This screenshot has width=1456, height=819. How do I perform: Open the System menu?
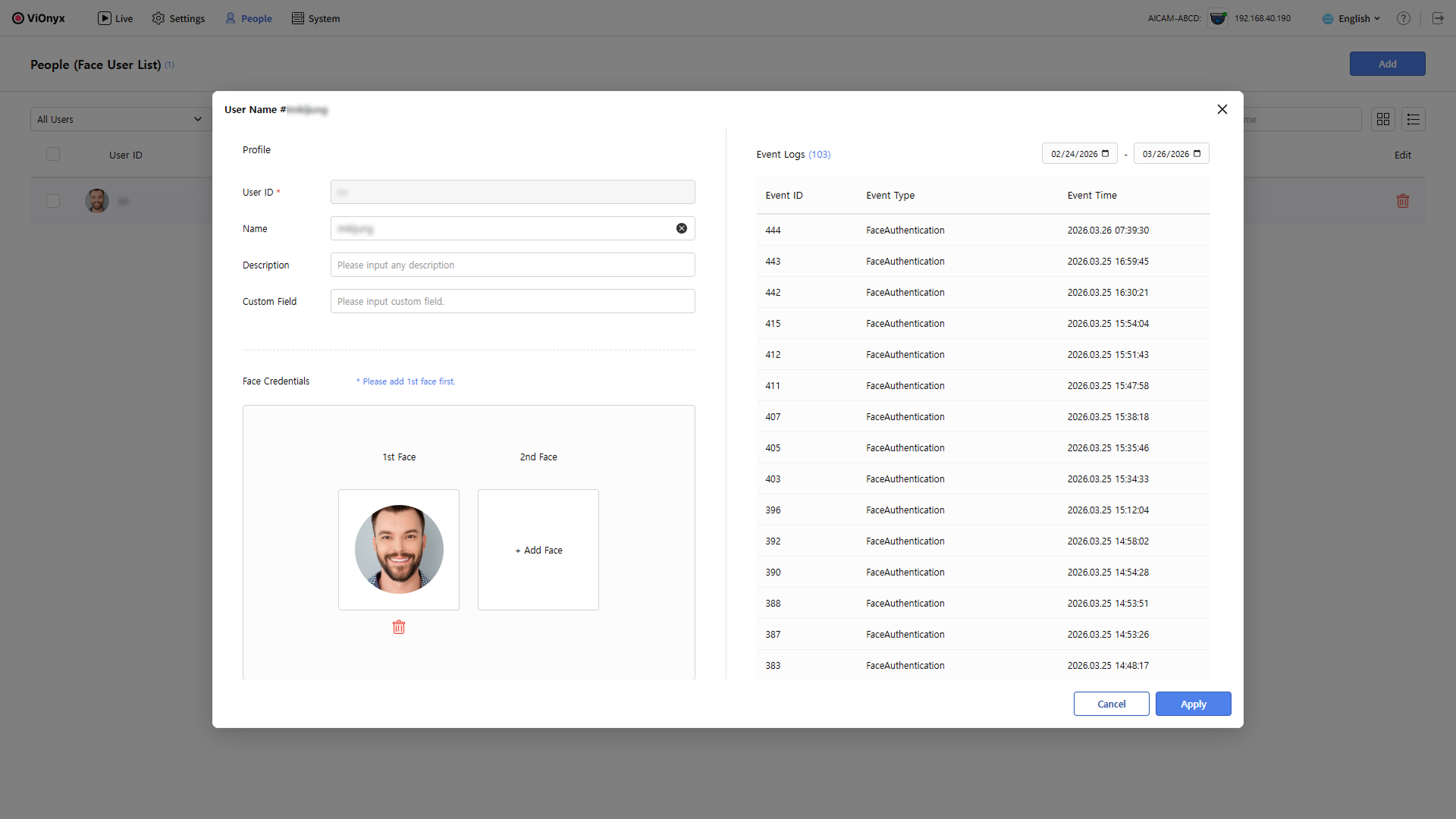pos(316,18)
